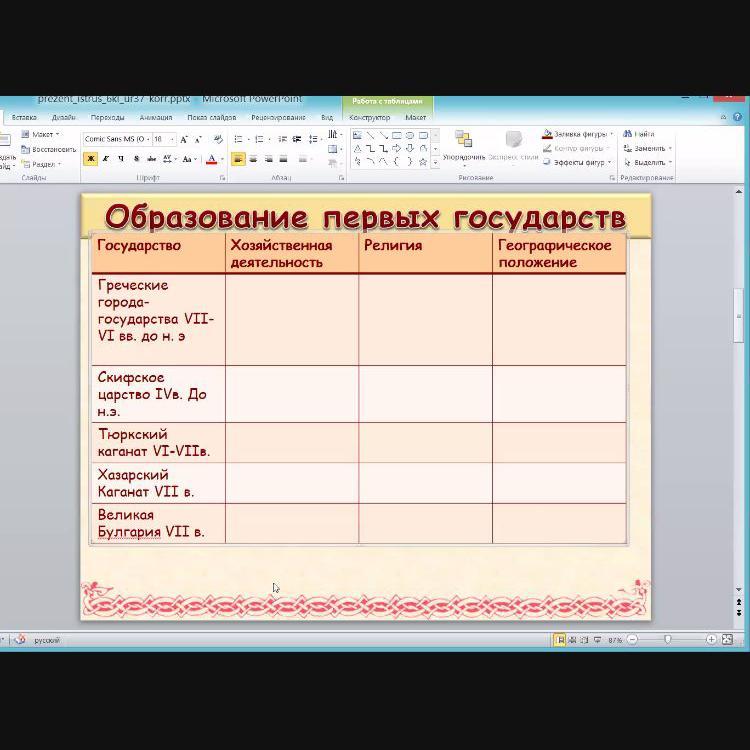This screenshot has height=750, width=750.
Task: Open the Показ слайдов tab
Action: point(211,117)
